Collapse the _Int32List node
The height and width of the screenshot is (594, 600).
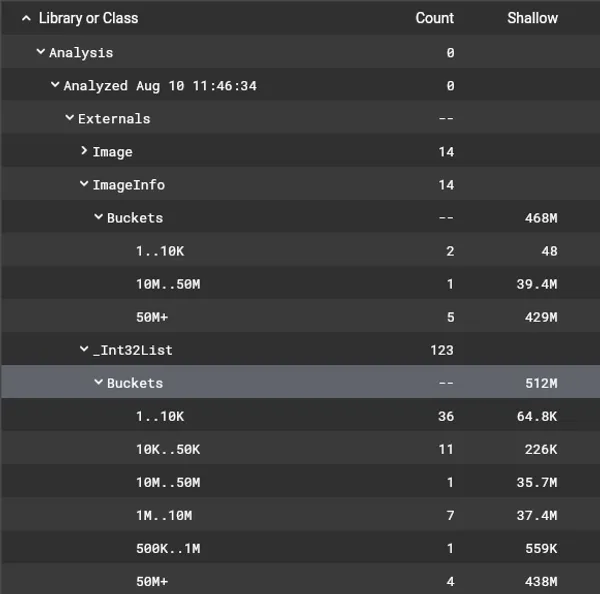[x=84, y=350]
